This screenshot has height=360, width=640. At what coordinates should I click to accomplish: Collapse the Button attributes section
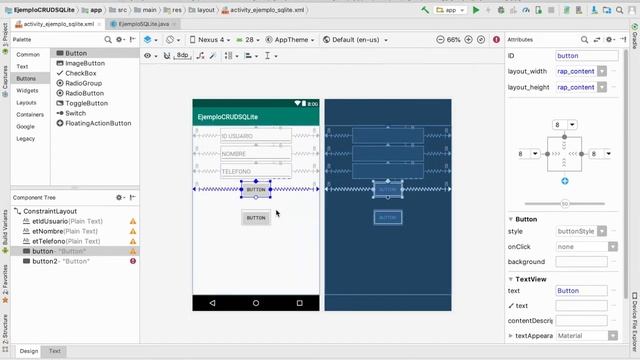tap(510, 220)
